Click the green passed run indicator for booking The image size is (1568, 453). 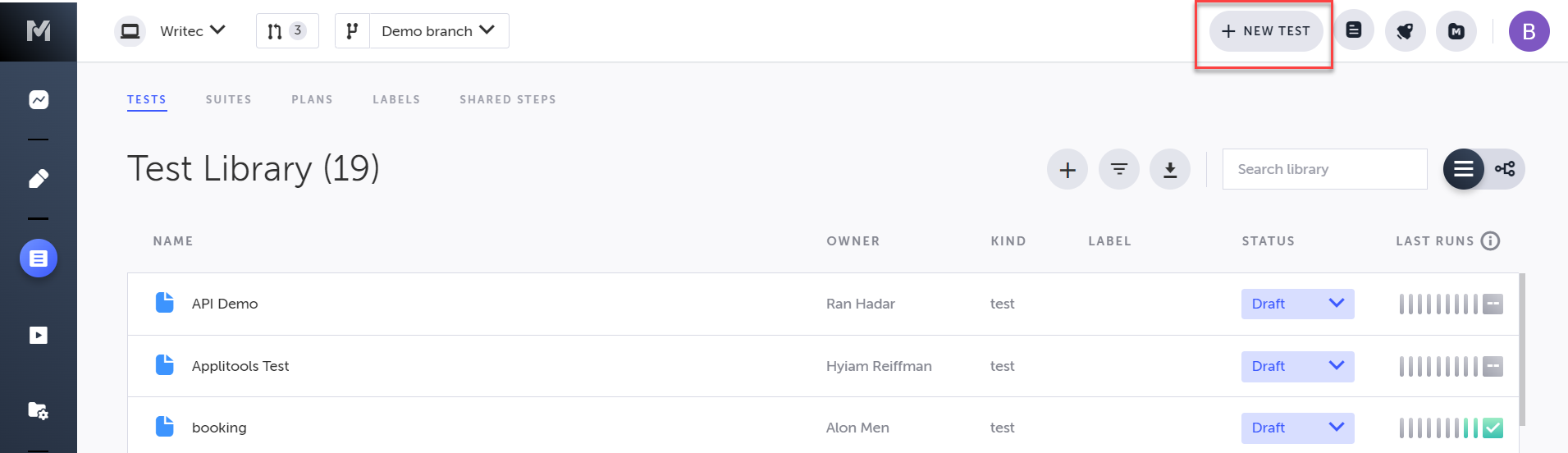[1493, 428]
